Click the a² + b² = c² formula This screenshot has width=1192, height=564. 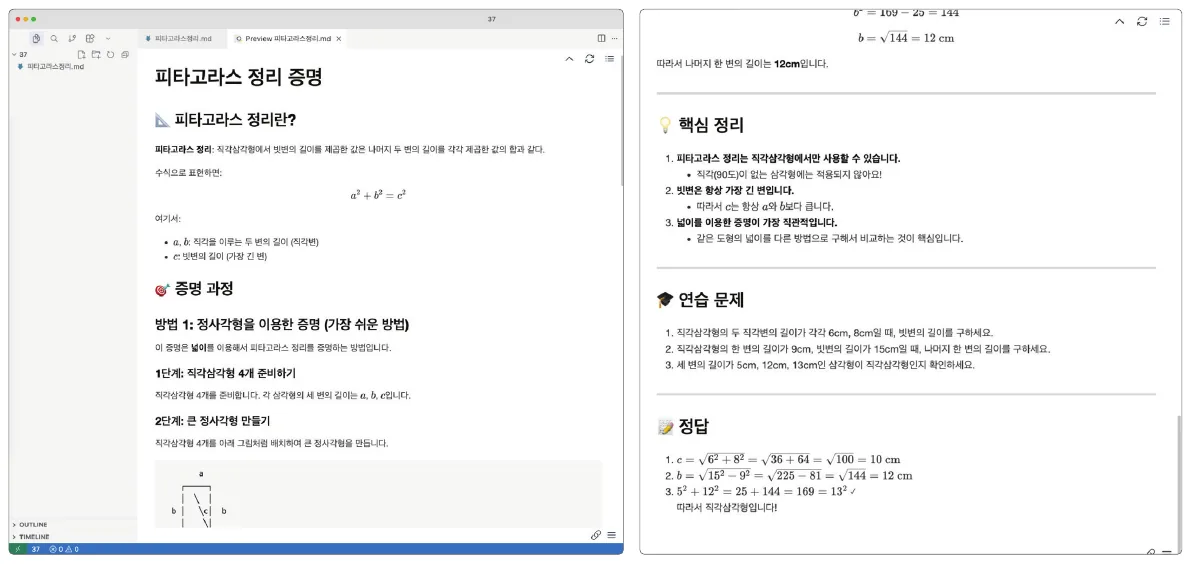[x=378, y=195]
